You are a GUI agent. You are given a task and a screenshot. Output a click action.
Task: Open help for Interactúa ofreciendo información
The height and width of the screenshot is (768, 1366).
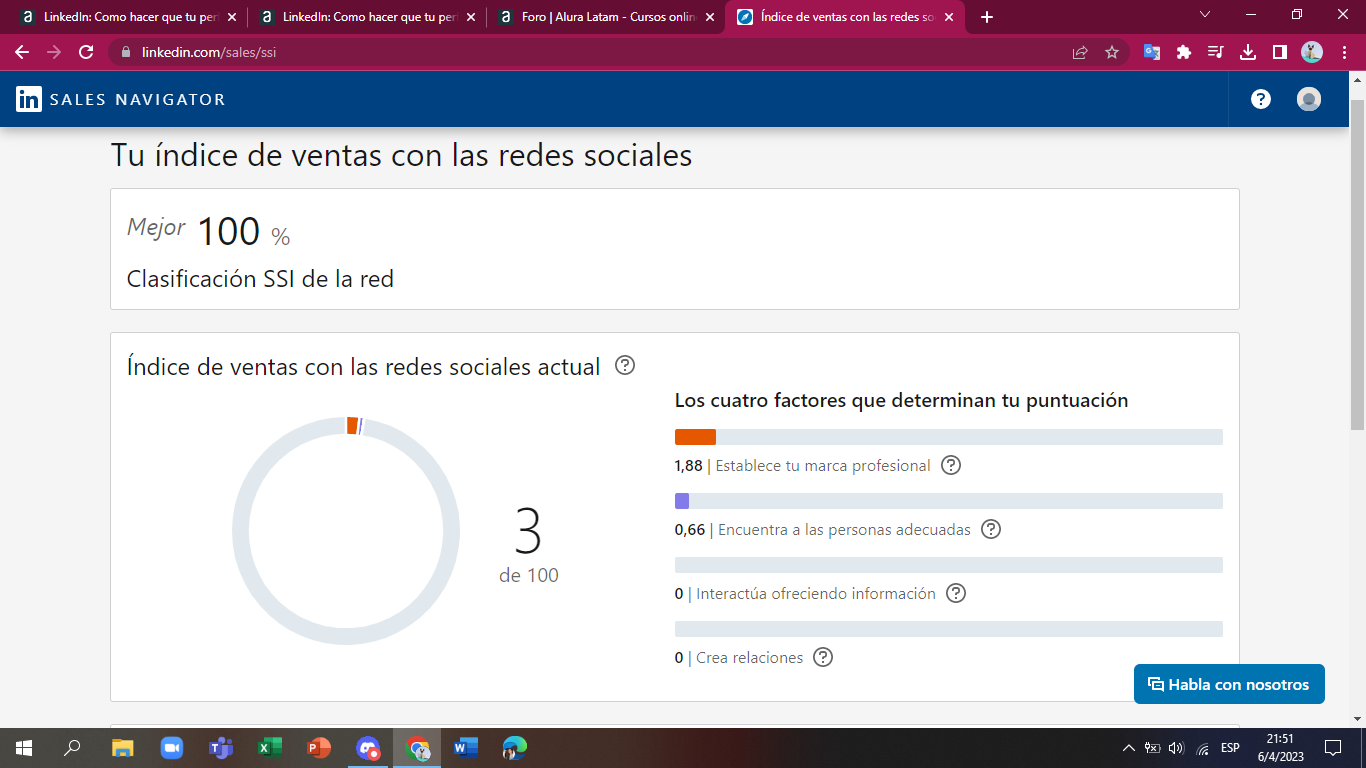click(x=956, y=593)
